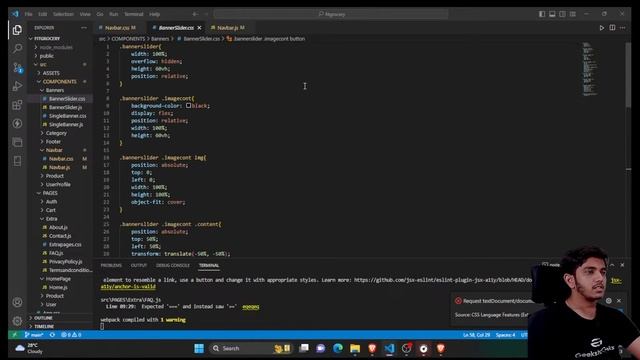This screenshot has width=640, height=360.
Task: Click the command center search field
Action: [331, 14]
